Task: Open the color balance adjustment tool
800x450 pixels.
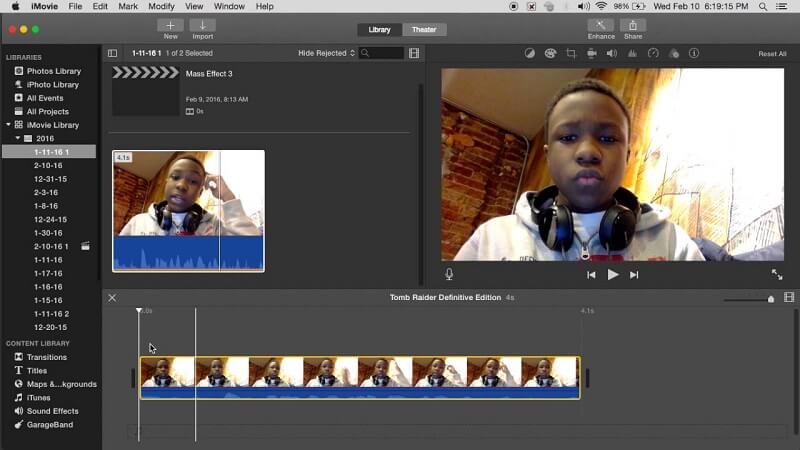Action: (529, 53)
